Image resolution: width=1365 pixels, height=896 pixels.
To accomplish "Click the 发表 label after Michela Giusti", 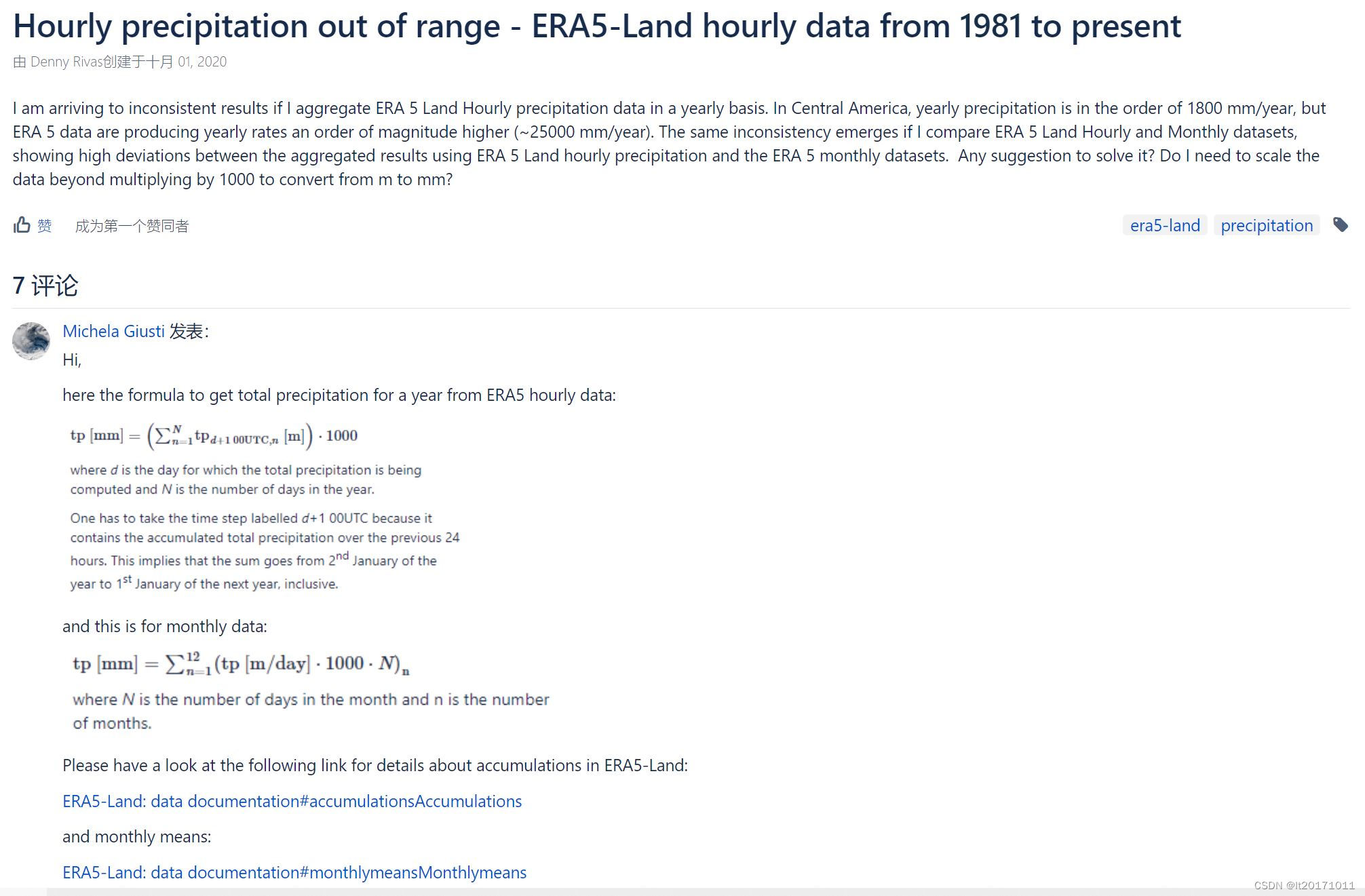I will click(x=188, y=331).
